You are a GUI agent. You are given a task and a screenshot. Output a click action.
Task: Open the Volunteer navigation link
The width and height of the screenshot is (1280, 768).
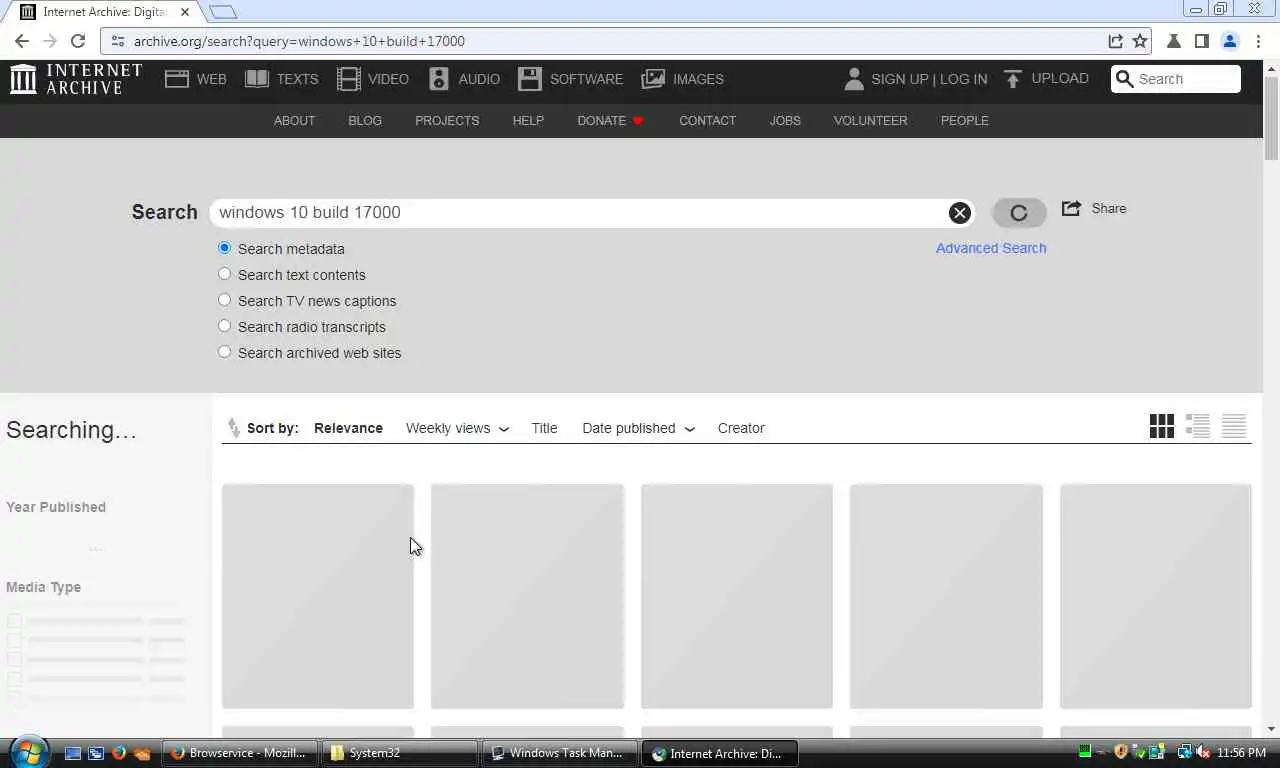(x=870, y=120)
